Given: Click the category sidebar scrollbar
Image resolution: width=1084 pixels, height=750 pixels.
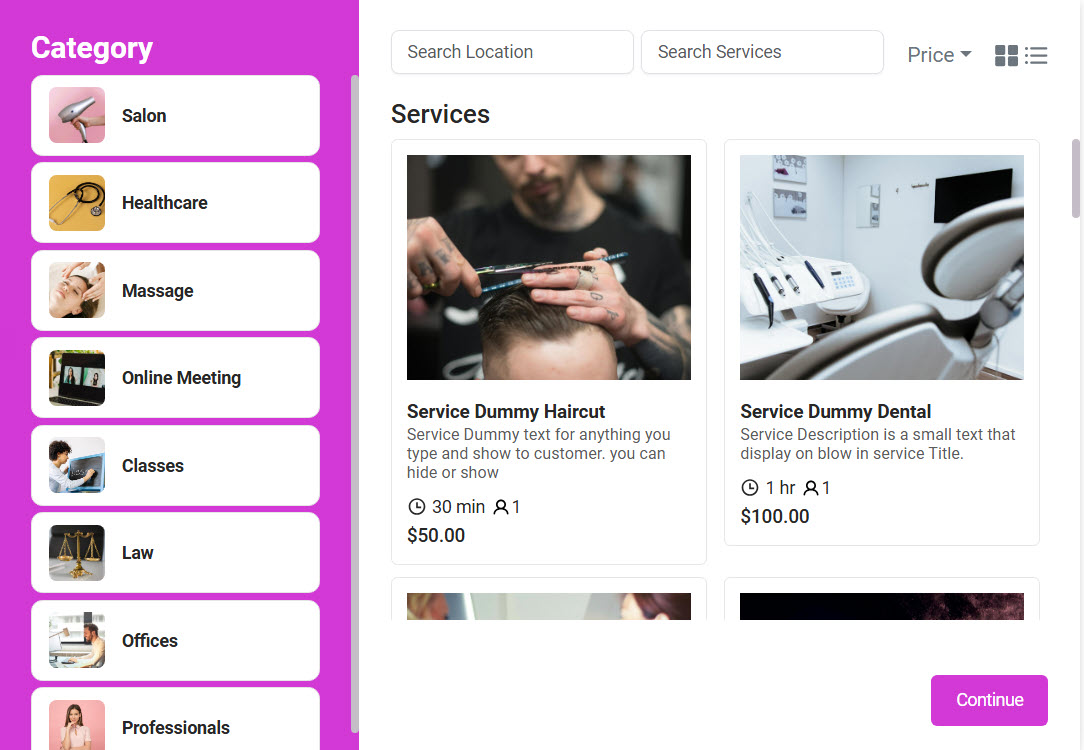Looking at the screenshot, I should click(355, 403).
